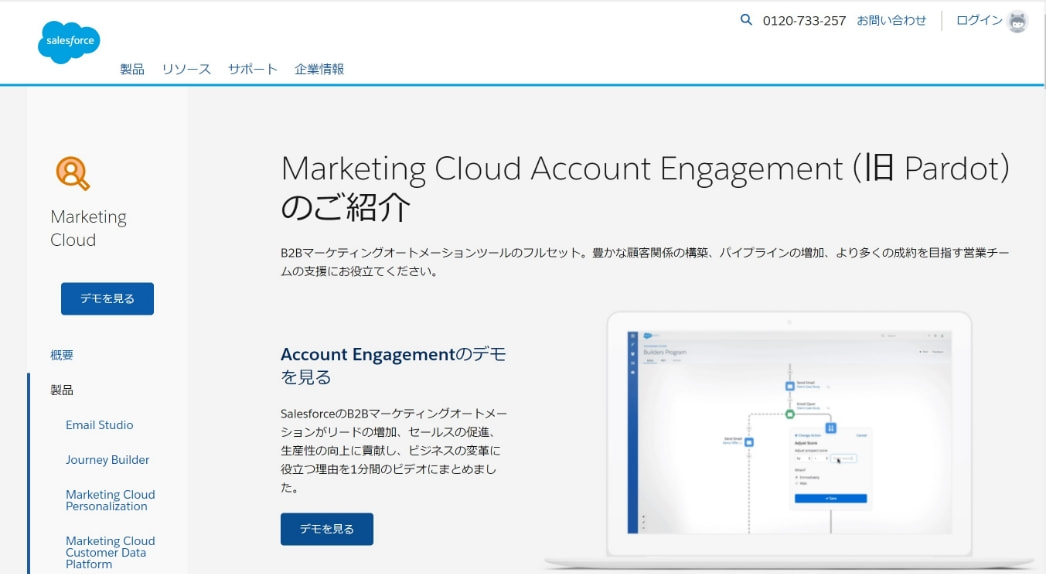Open the サポート menu

252,69
